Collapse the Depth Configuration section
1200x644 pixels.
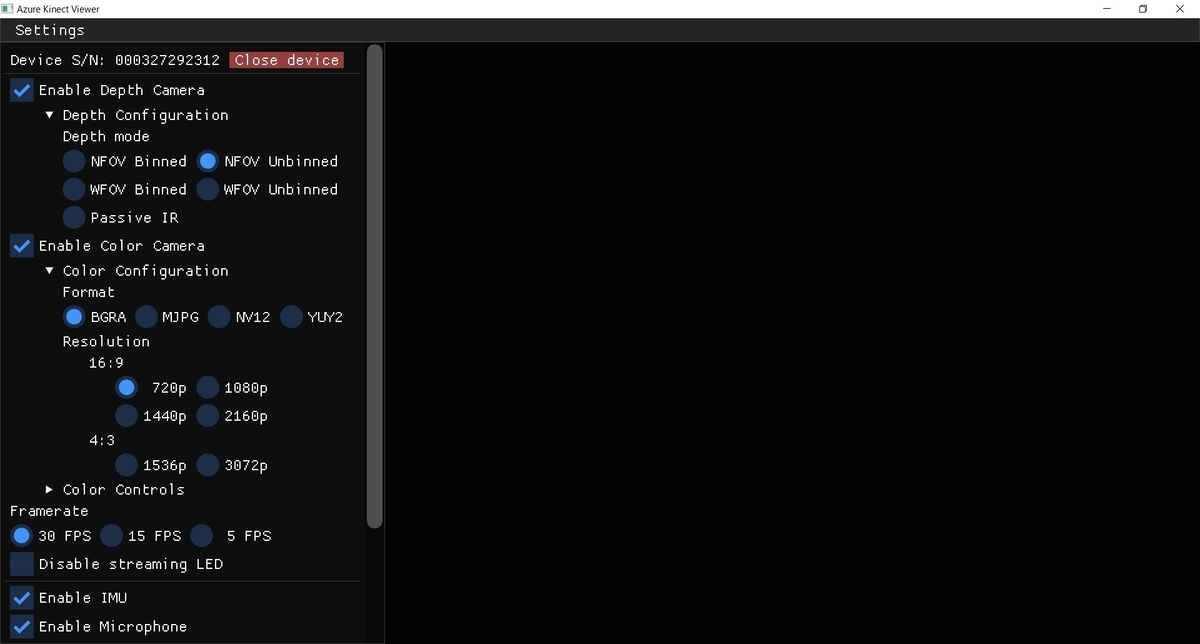[49, 115]
